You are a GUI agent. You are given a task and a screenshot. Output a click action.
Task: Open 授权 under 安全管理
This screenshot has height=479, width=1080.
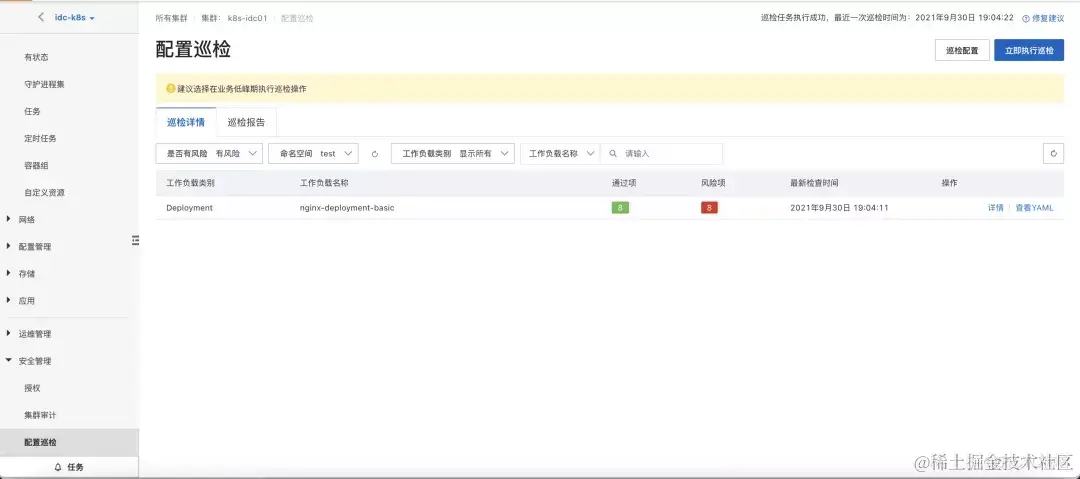[x=32, y=388]
